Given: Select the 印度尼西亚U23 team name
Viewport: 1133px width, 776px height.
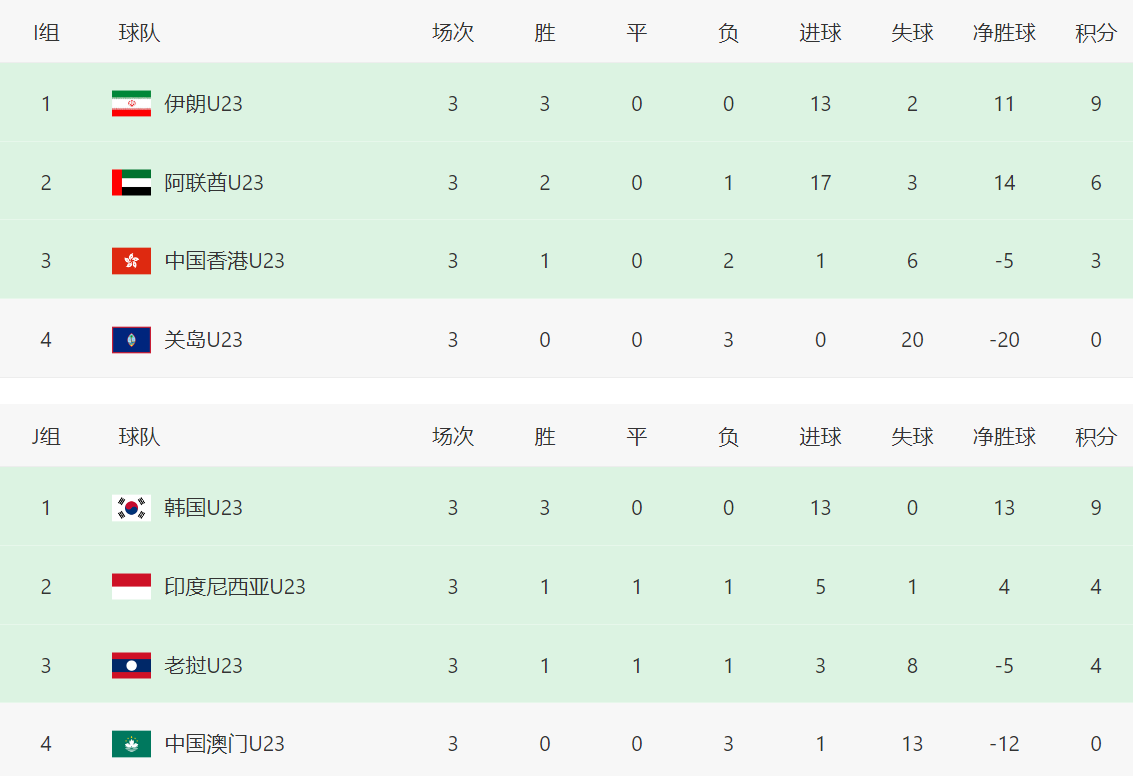Looking at the screenshot, I should coord(235,587).
